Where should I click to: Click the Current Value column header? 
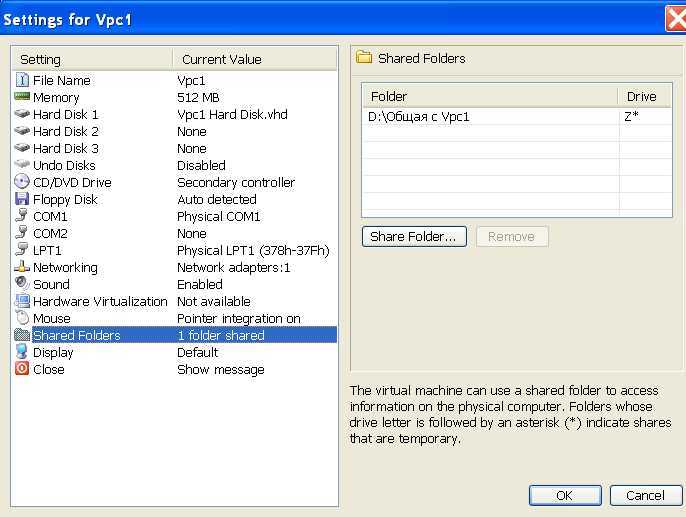tap(255, 59)
